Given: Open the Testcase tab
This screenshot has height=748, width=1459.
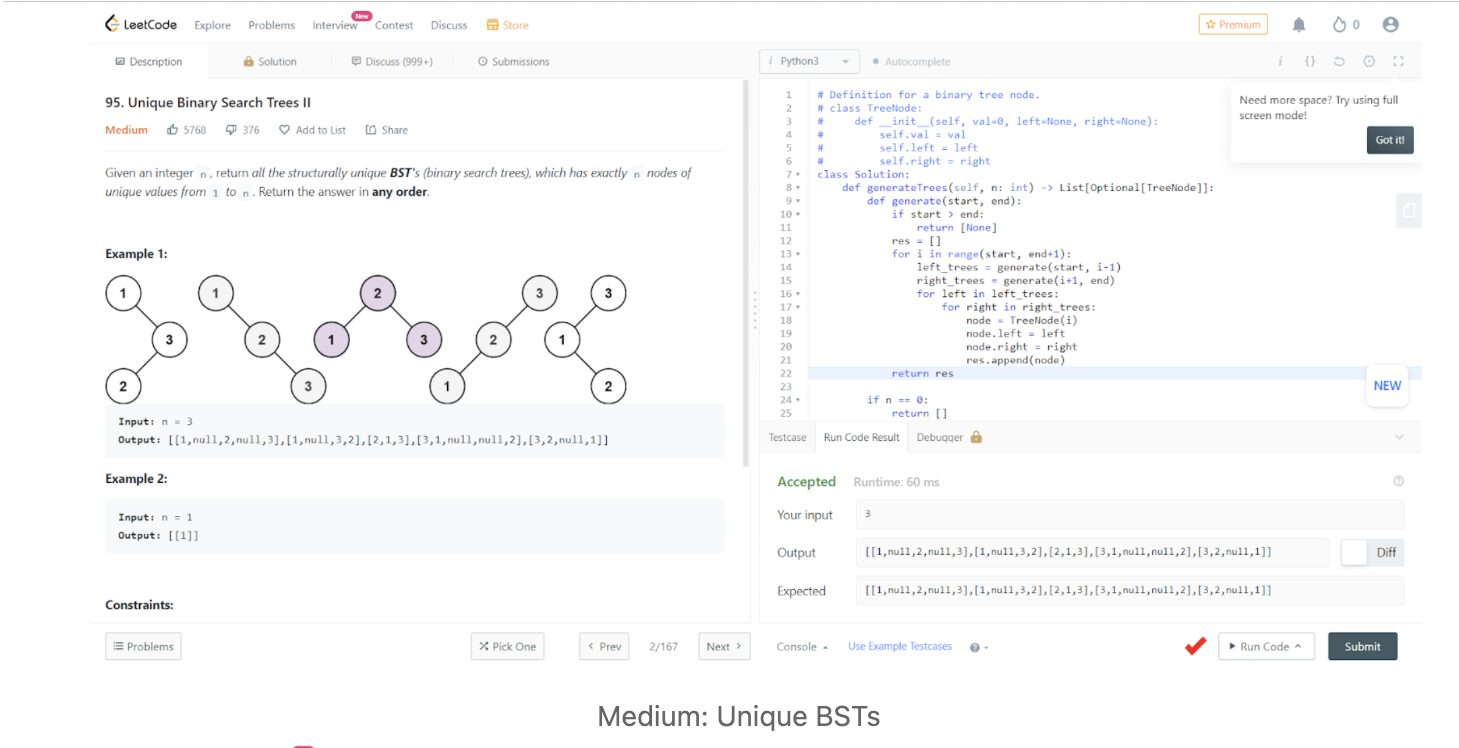Looking at the screenshot, I should tap(788, 437).
